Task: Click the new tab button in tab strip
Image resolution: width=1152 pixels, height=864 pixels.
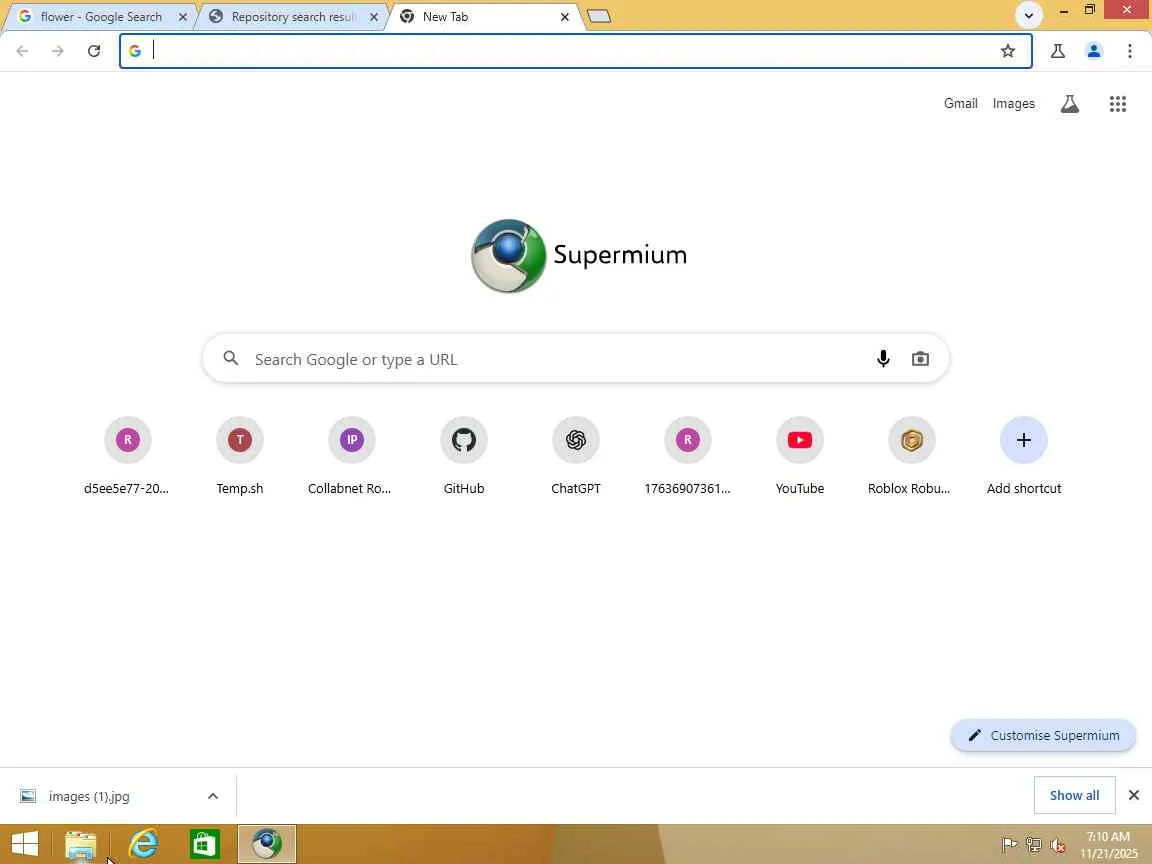Action: coord(599,16)
